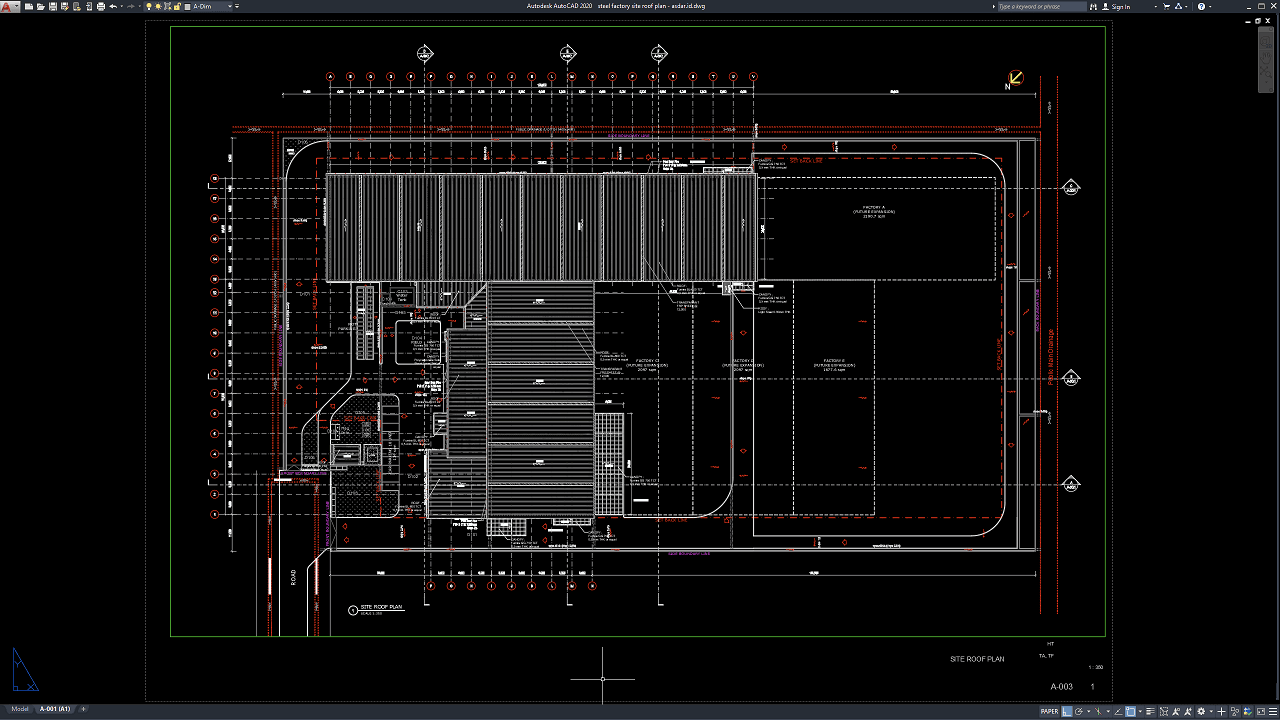
Task: Toggle layer freeze sun icon for A-Dim
Action: tap(158, 6)
